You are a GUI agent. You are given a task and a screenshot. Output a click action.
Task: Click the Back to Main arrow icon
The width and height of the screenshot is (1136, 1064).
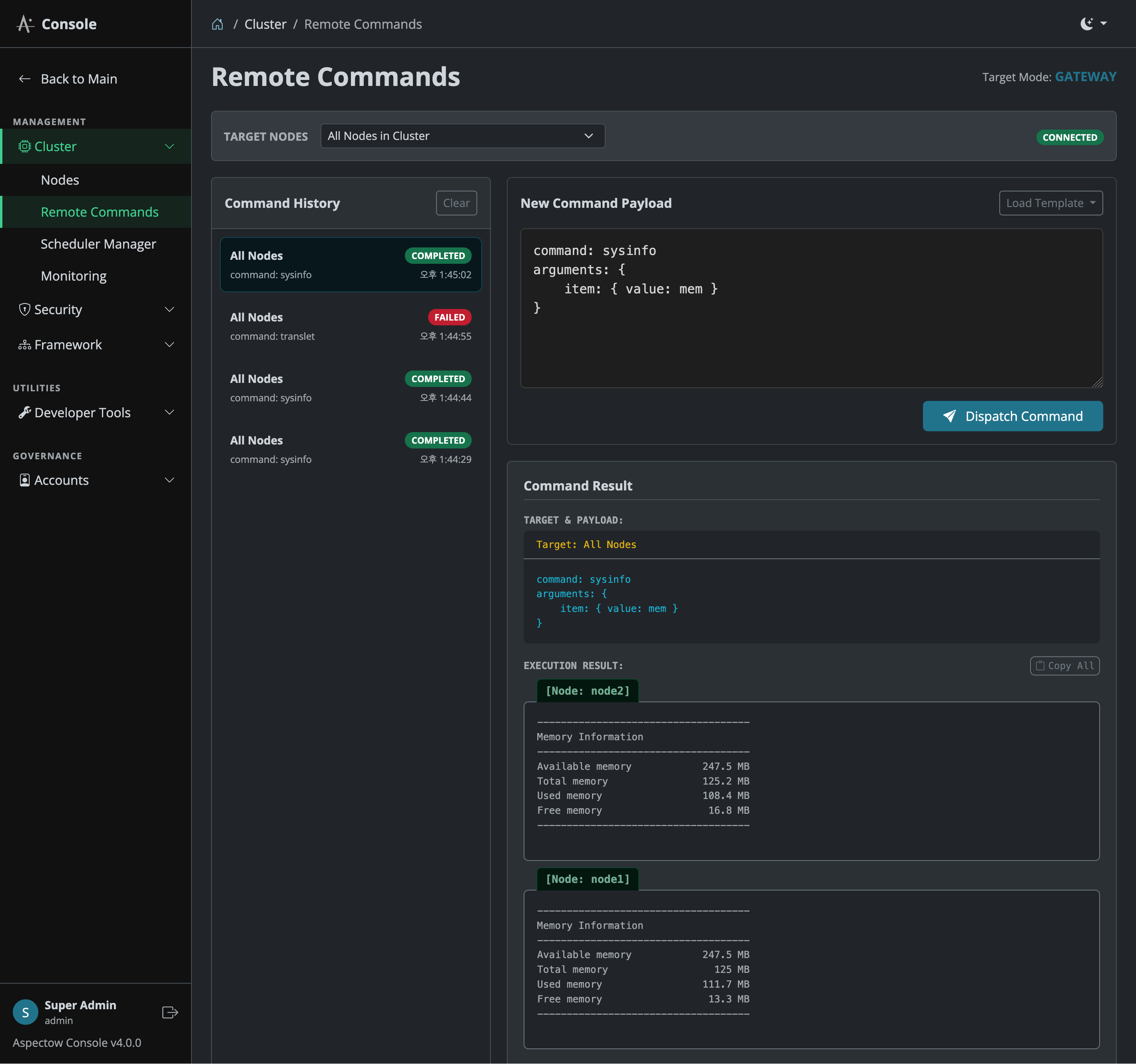(24, 79)
